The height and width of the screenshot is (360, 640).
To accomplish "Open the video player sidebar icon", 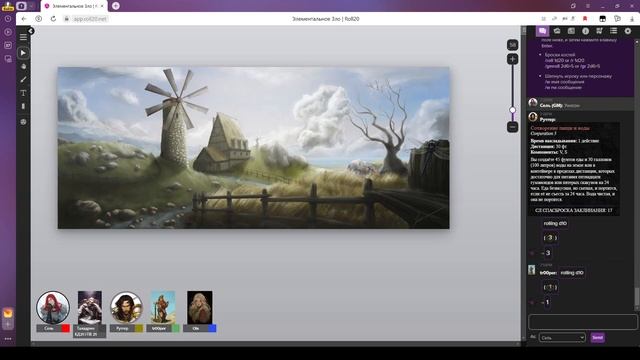I will tap(8, 32).
